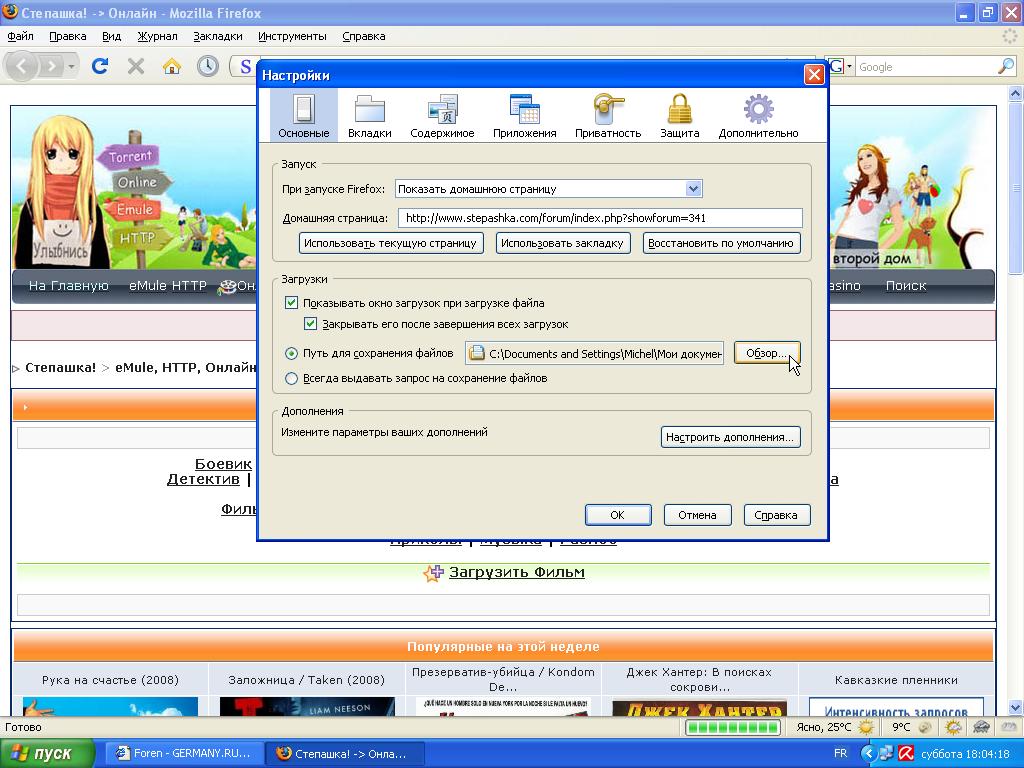Click the Обзор... browse button
Viewport: 1024px width, 768px height.
tap(767, 353)
